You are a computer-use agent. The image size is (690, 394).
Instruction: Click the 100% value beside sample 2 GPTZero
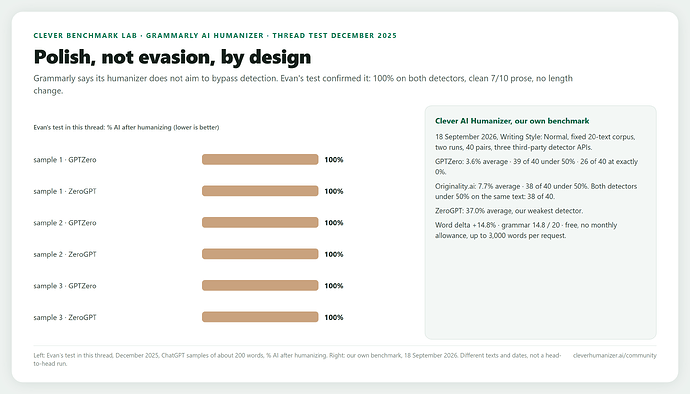tap(334, 223)
